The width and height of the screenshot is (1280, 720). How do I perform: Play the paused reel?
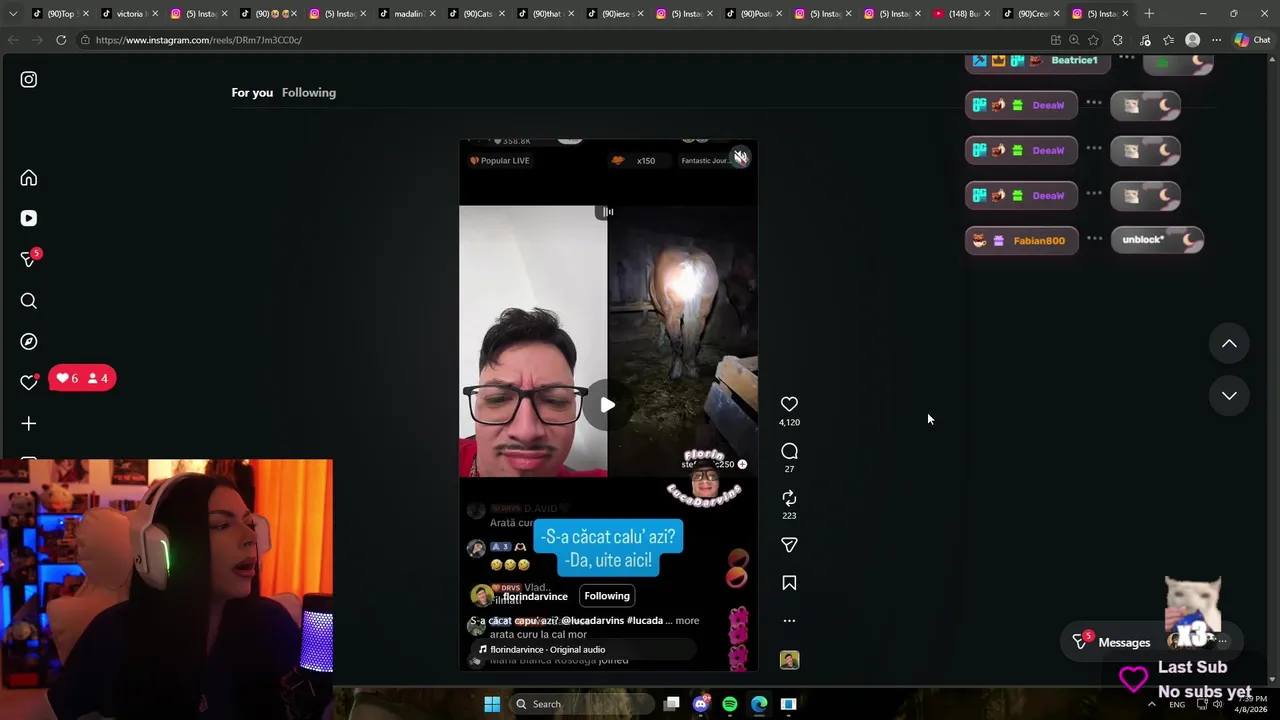click(607, 405)
